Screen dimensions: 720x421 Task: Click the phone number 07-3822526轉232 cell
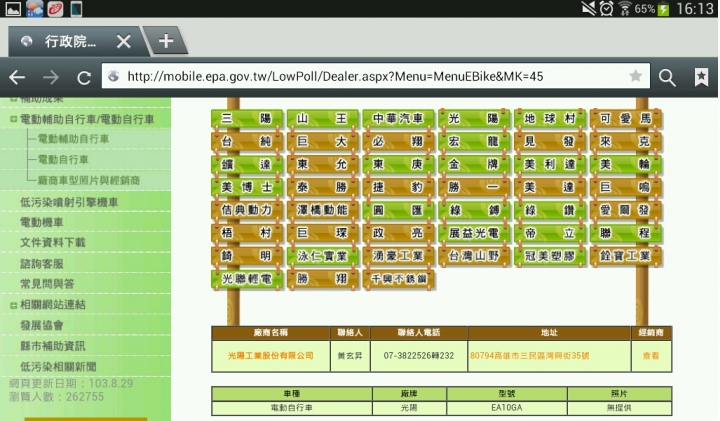(419, 355)
